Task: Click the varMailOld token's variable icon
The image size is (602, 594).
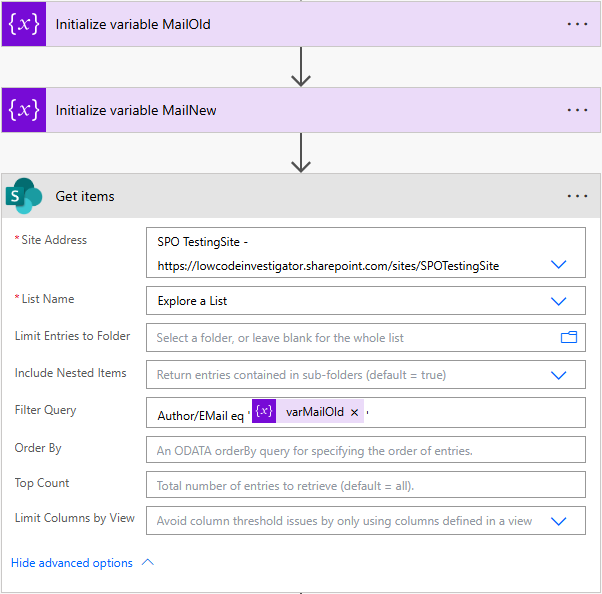Action: 264,412
